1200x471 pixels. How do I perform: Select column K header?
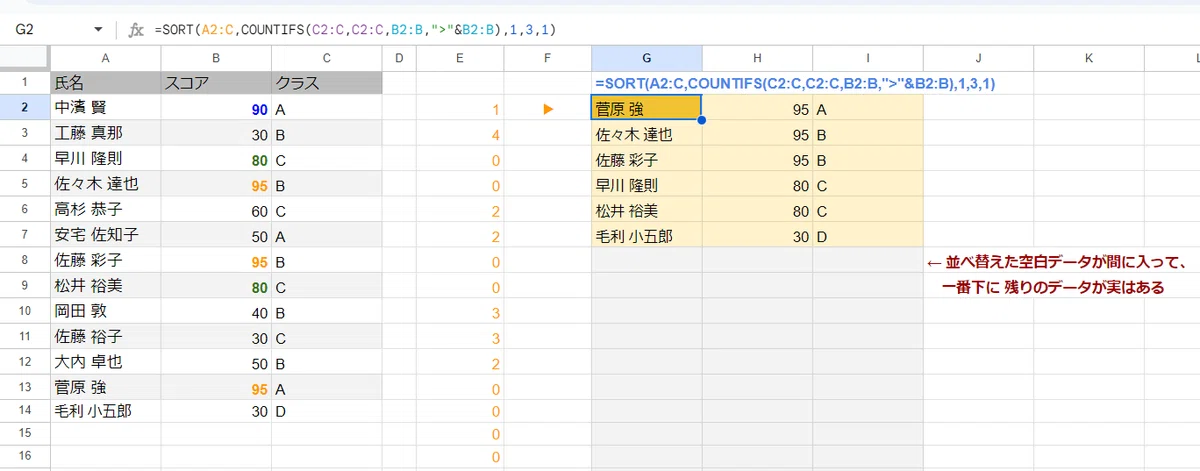click(1088, 59)
